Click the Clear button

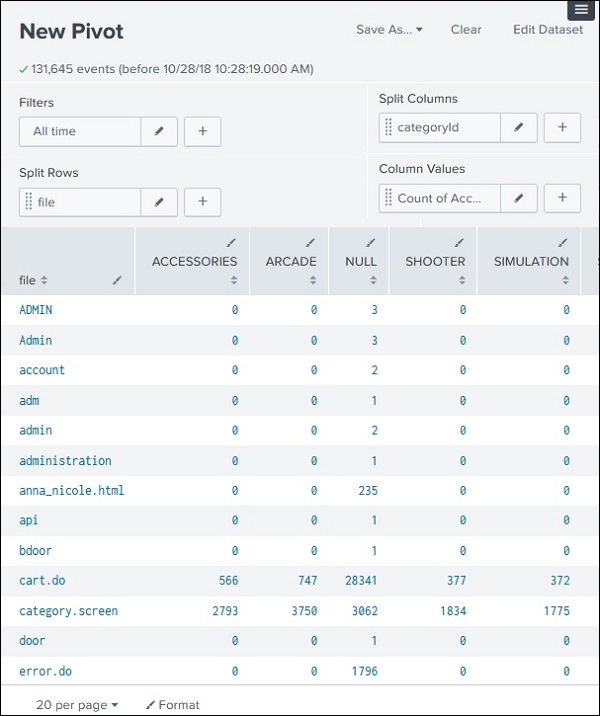pyautogui.click(x=466, y=30)
